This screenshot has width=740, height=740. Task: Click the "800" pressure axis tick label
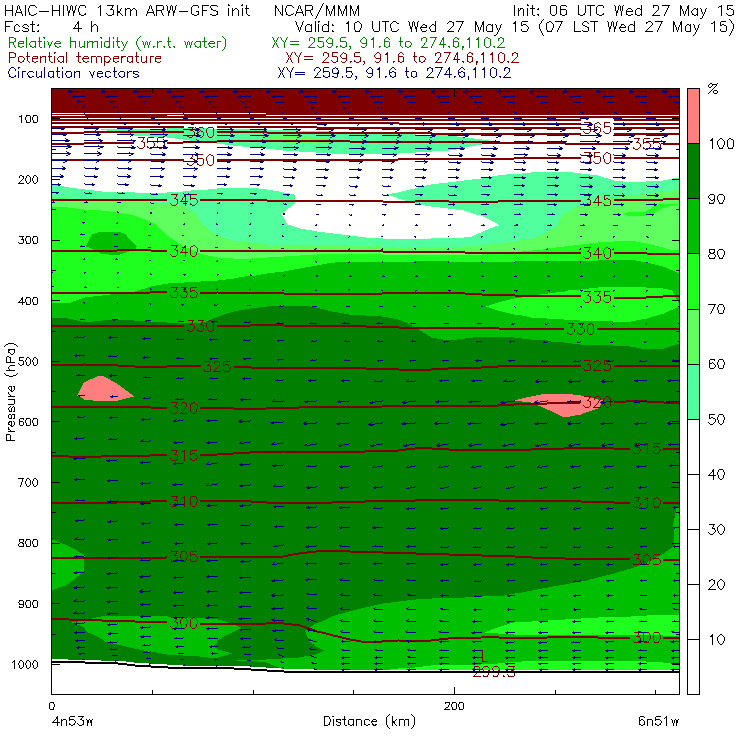coord(28,543)
